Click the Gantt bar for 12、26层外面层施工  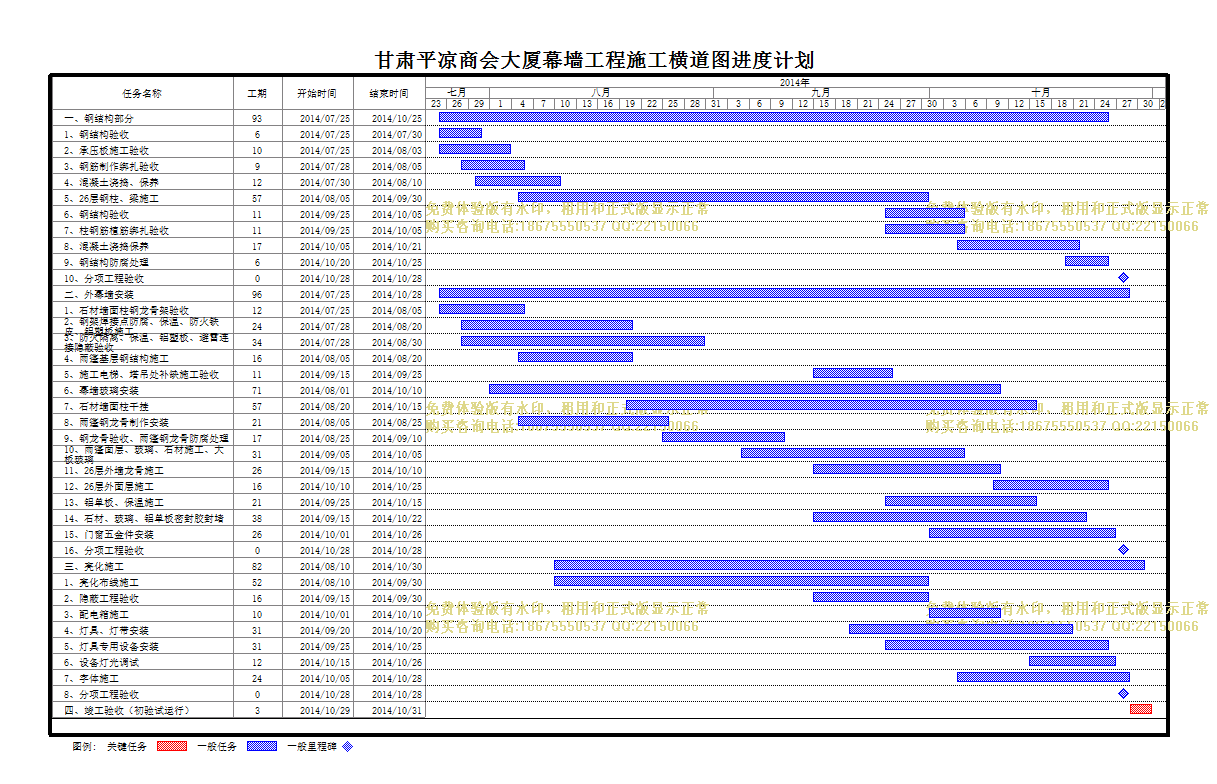[x=1051, y=485]
